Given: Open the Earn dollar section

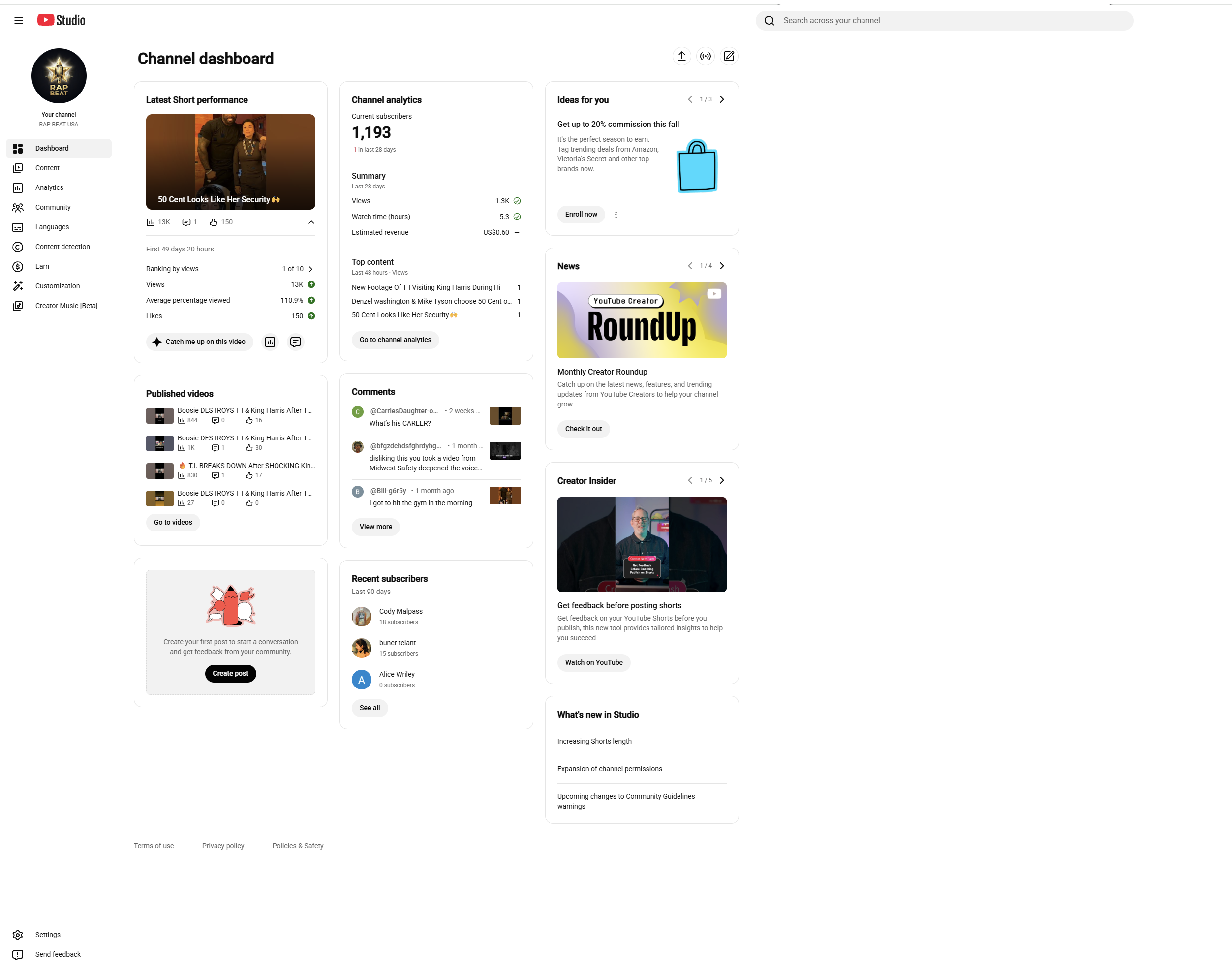Looking at the screenshot, I should (x=59, y=266).
